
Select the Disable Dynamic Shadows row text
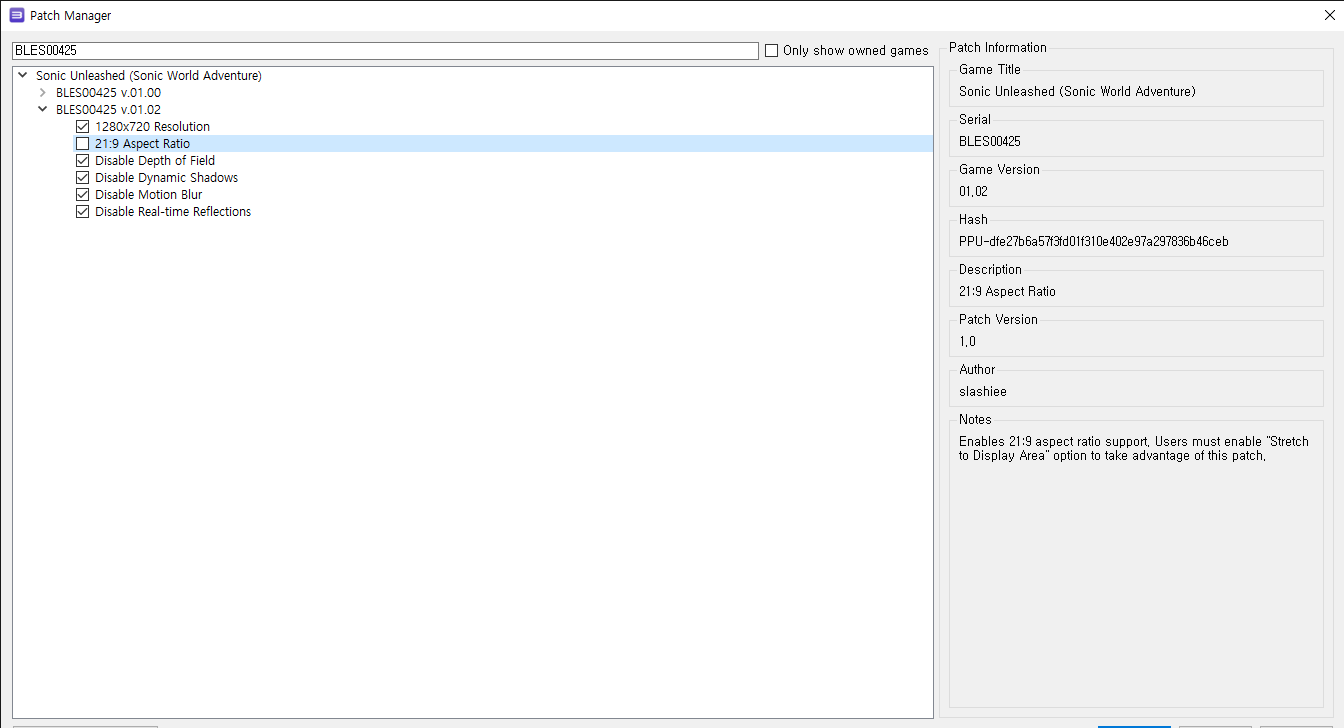166,178
